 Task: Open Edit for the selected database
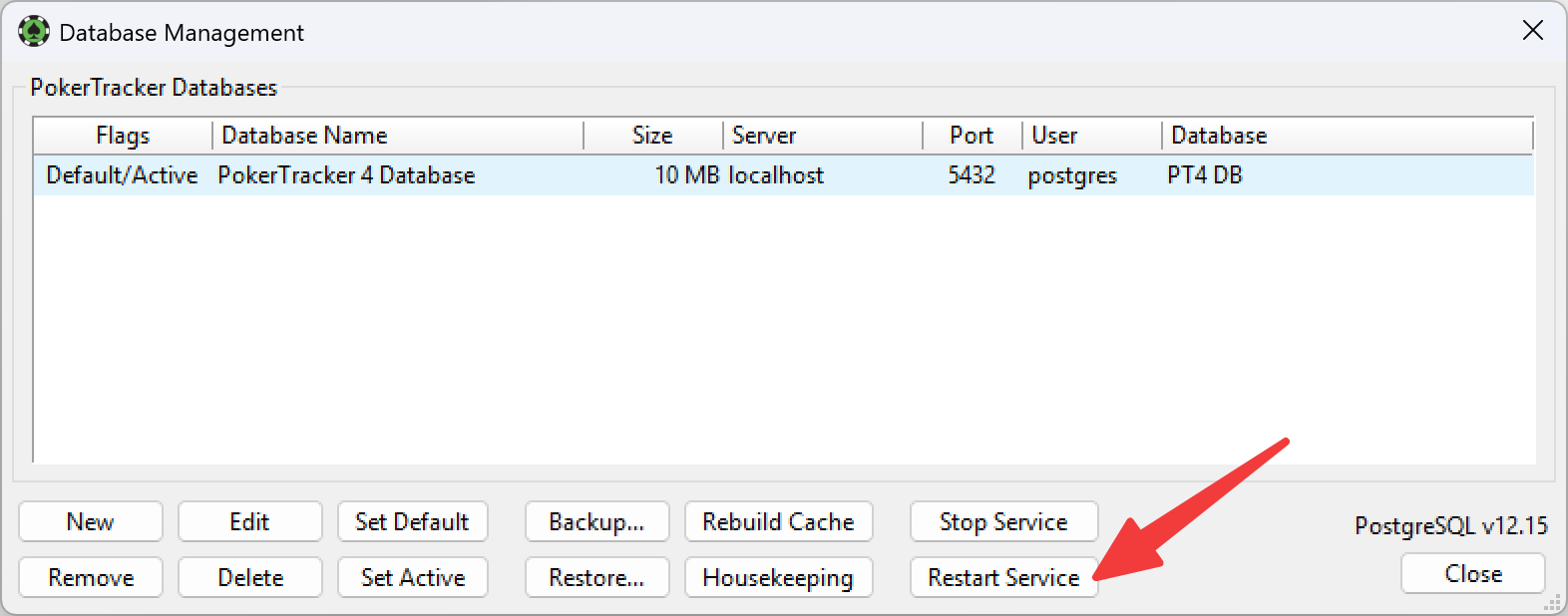click(x=250, y=521)
